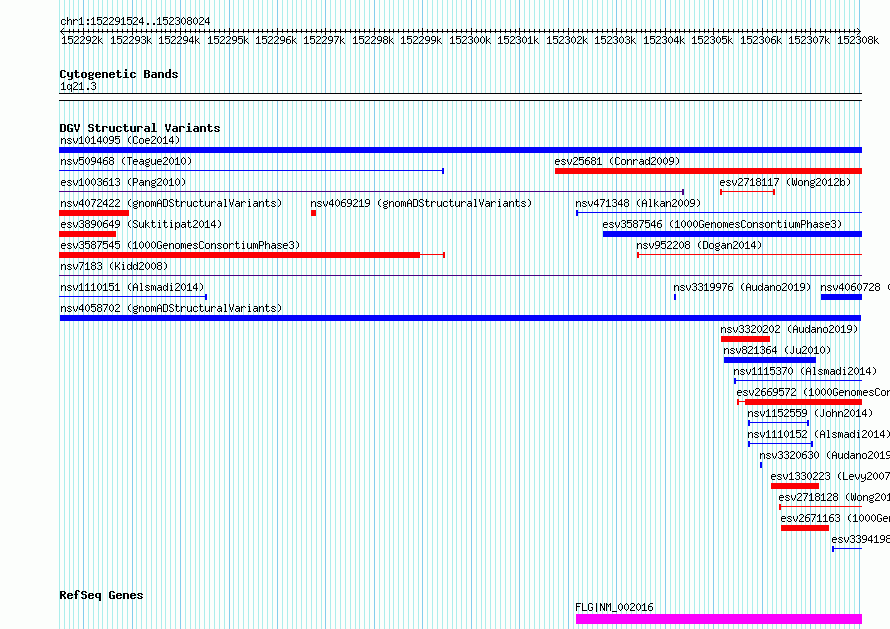Open the nsv509468 (Teague2010) variant label
This screenshot has width=890, height=629.
click(x=126, y=161)
